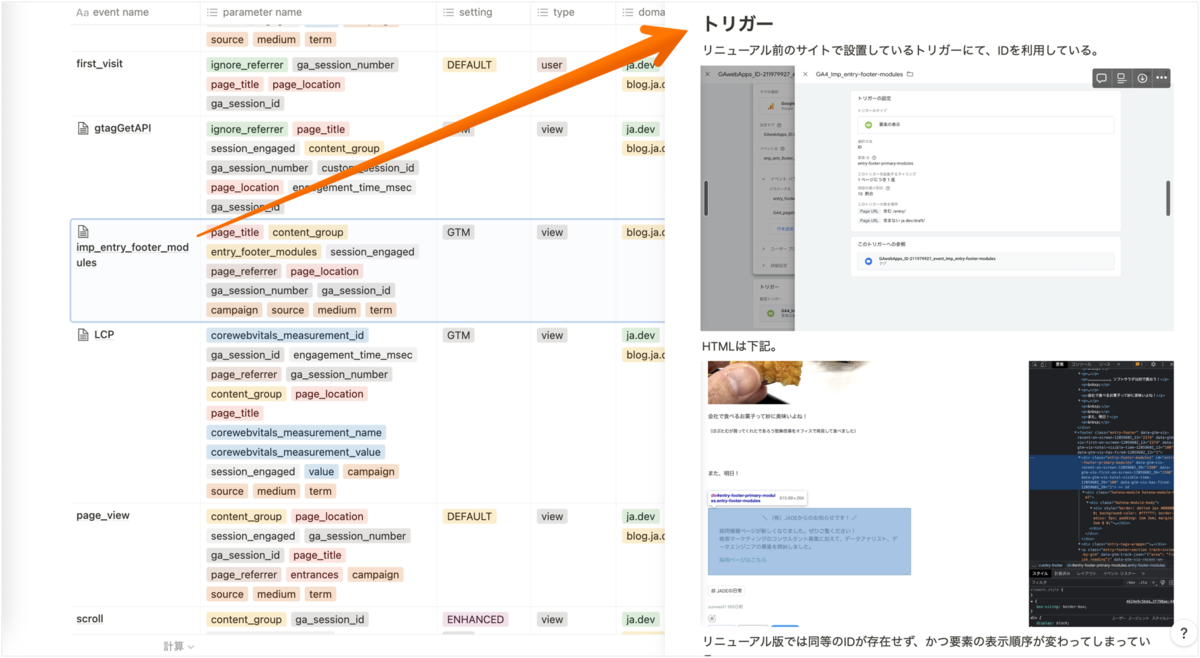Select the トリガー heading
The width and height of the screenshot is (1200, 658).
pyautogui.click(x=738, y=24)
